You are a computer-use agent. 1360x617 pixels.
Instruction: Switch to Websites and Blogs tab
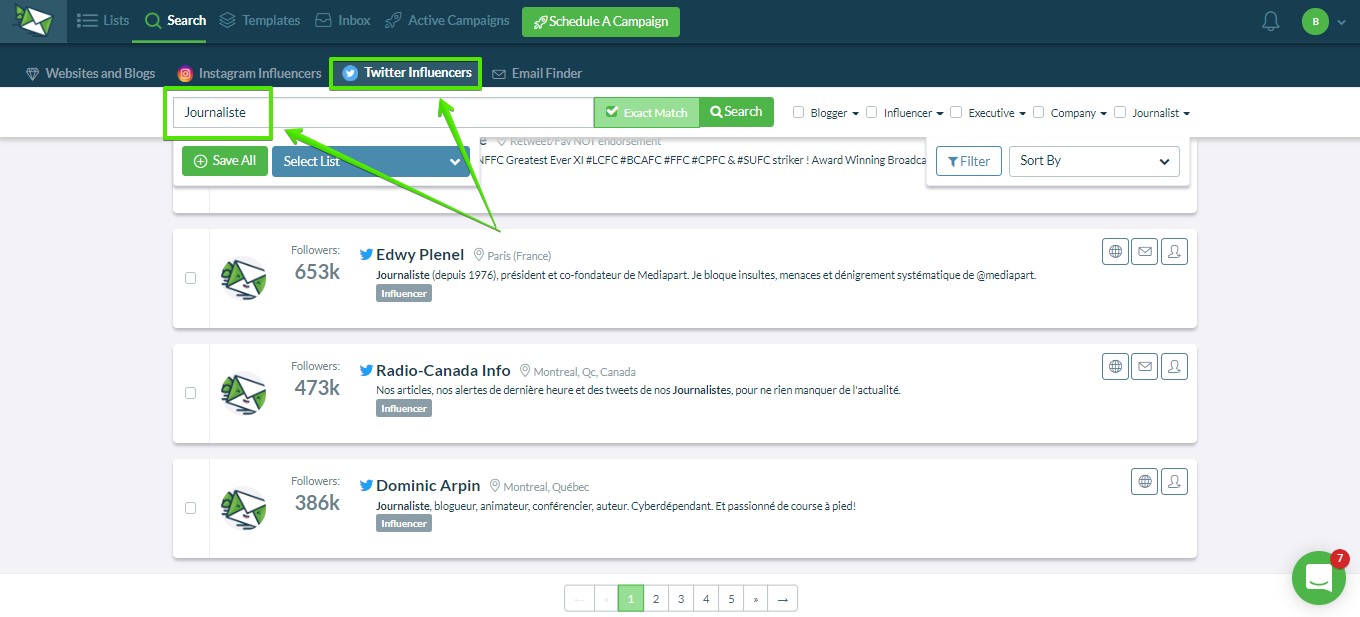[90, 73]
